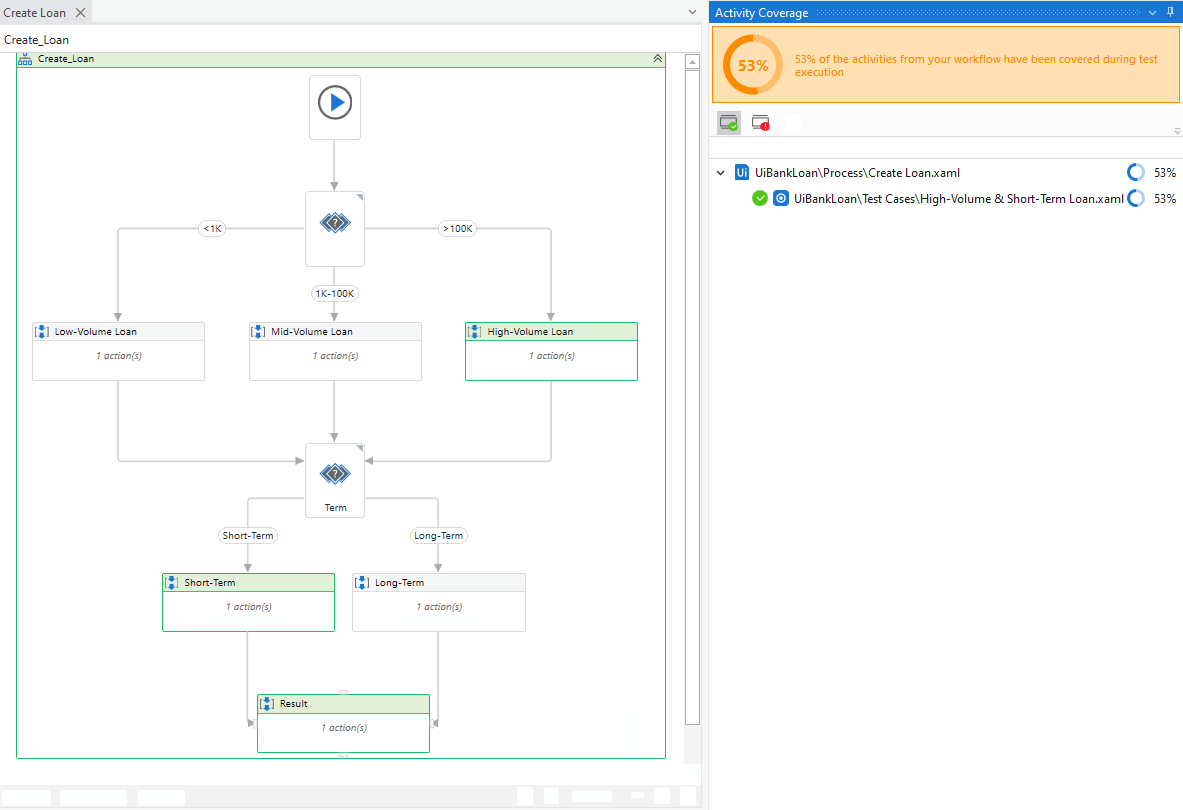Click the Mid-Volume Loan sequence icon
This screenshot has width=1183, height=810.
(259, 331)
